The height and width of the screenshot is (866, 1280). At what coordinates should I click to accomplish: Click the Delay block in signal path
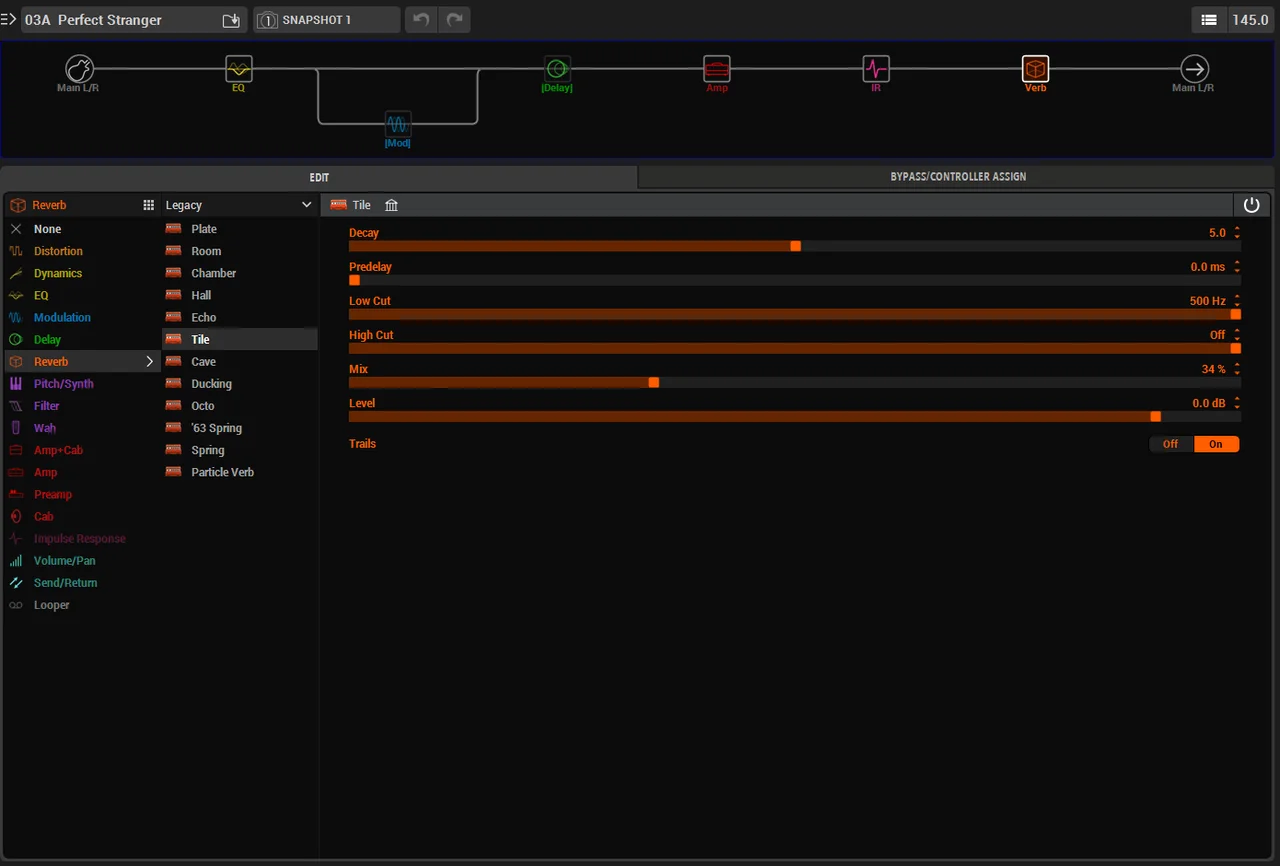[557, 69]
